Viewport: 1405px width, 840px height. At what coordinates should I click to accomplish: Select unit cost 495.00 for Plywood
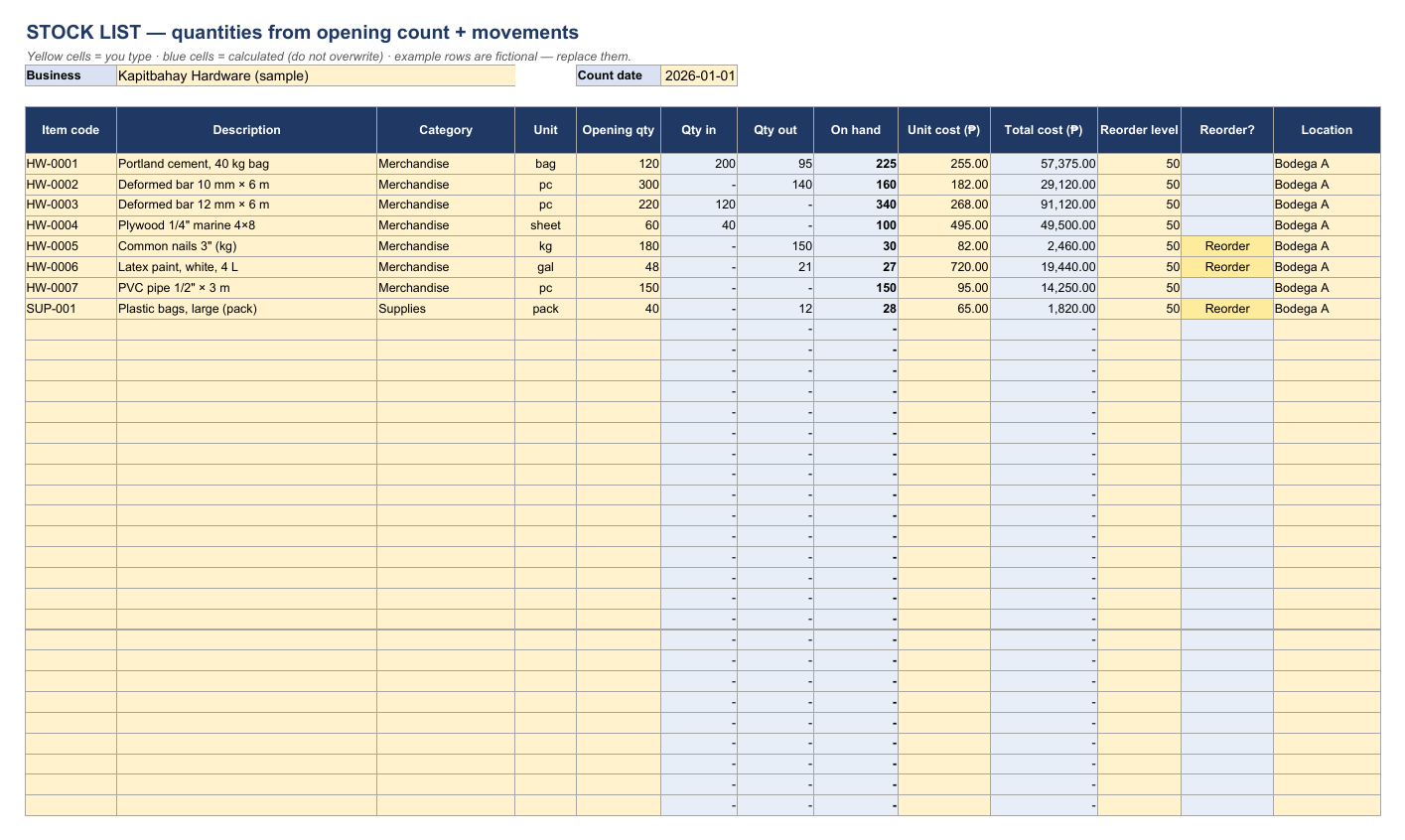point(944,225)
